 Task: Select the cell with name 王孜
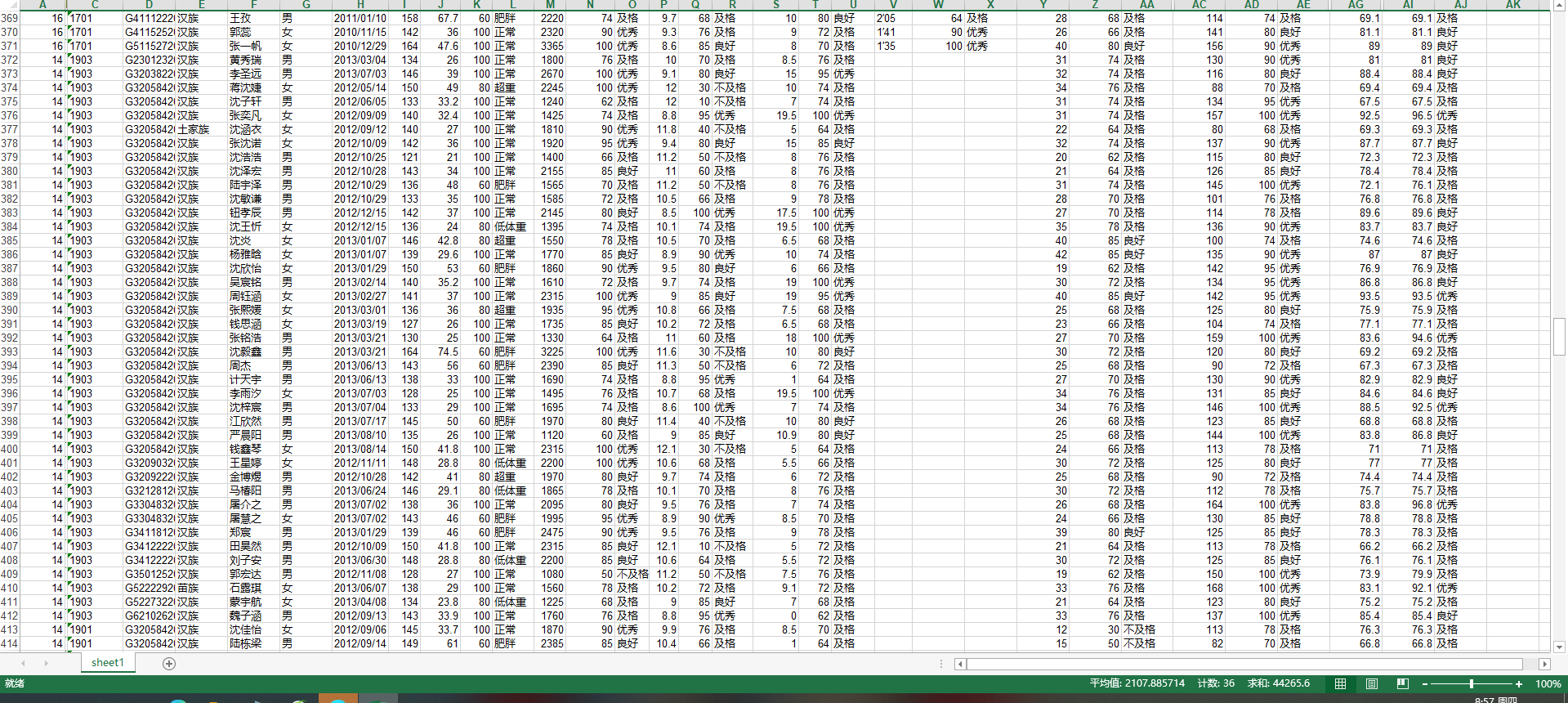(253, 18)
